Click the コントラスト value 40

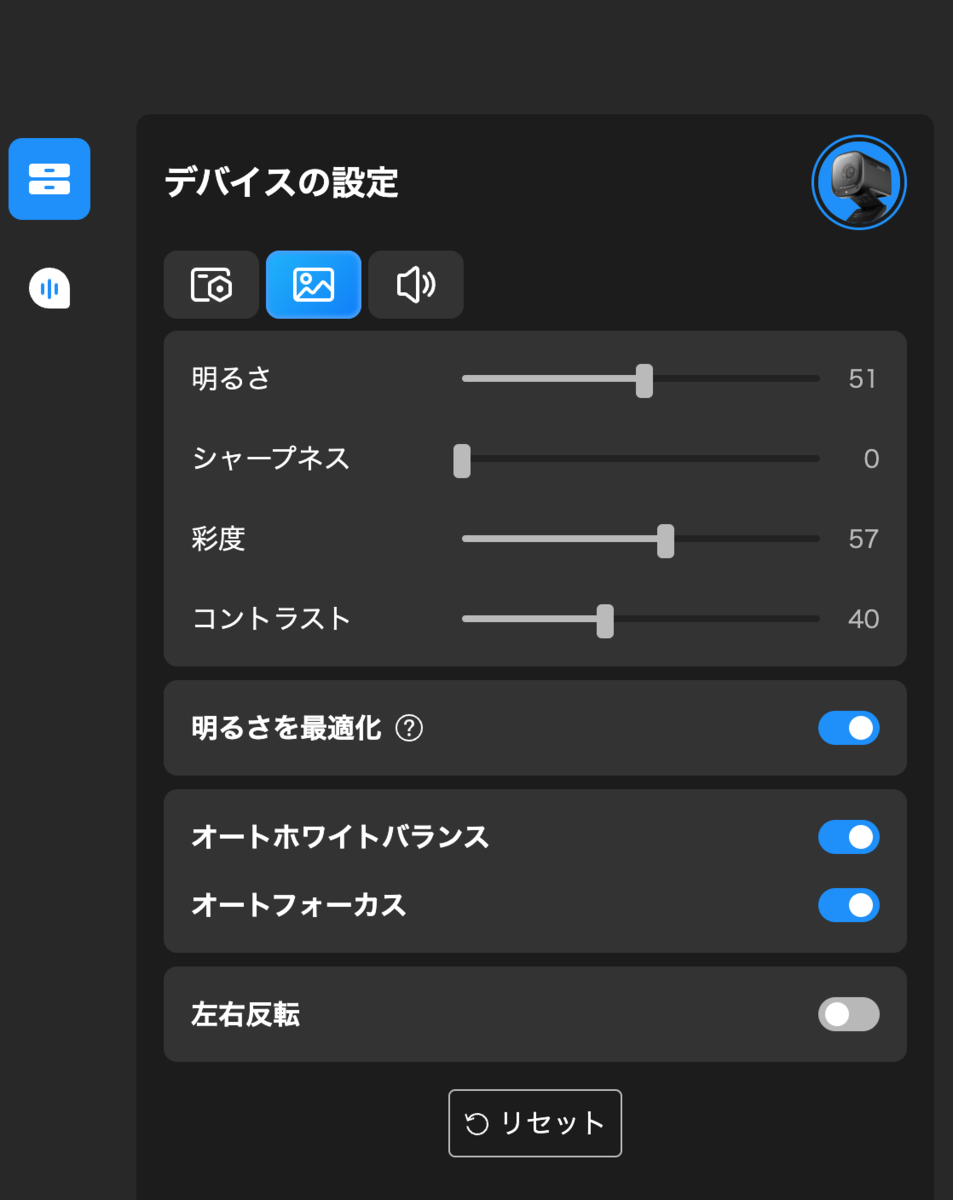pos(863,619)
